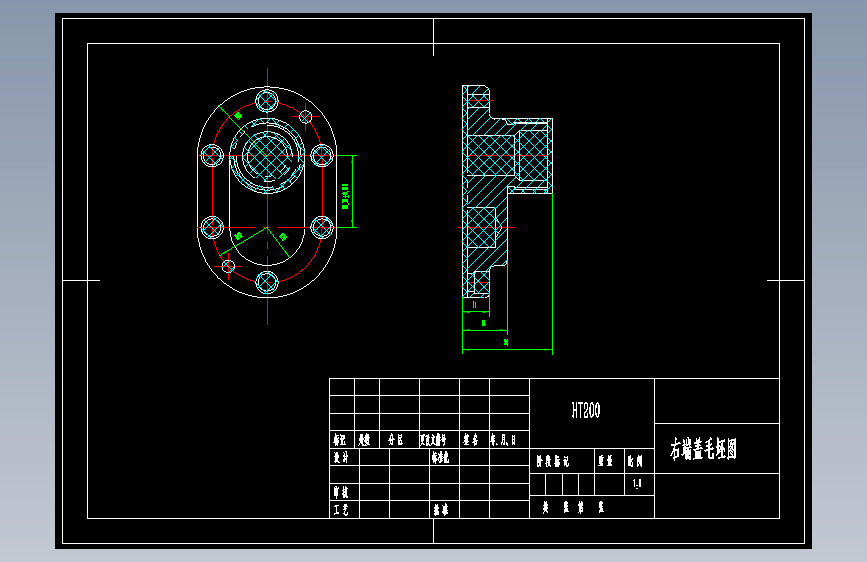Viewport: 867px width, 562px height.
Task: Click the 重量 label cell
Action: [605, 461]
